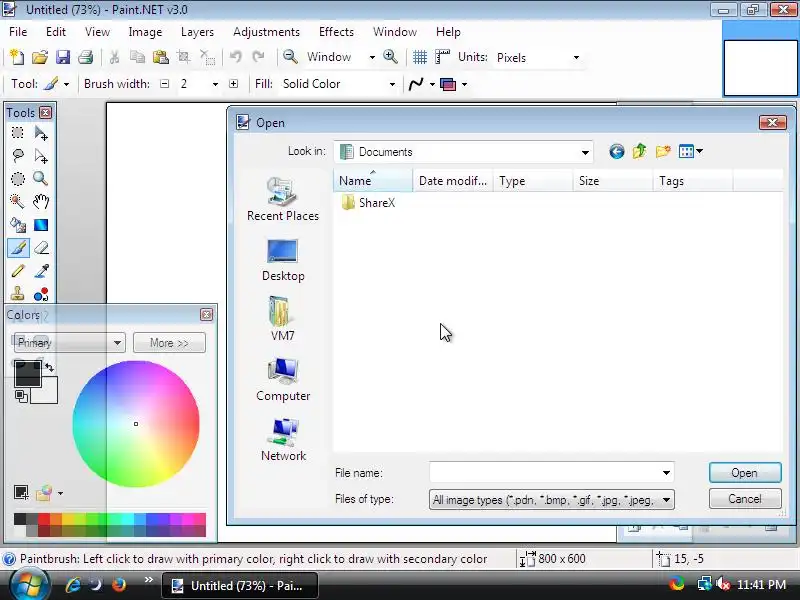Viewport: 800px width, 600px height.
Task: Open the Layers menu
Action: point(197,32)
